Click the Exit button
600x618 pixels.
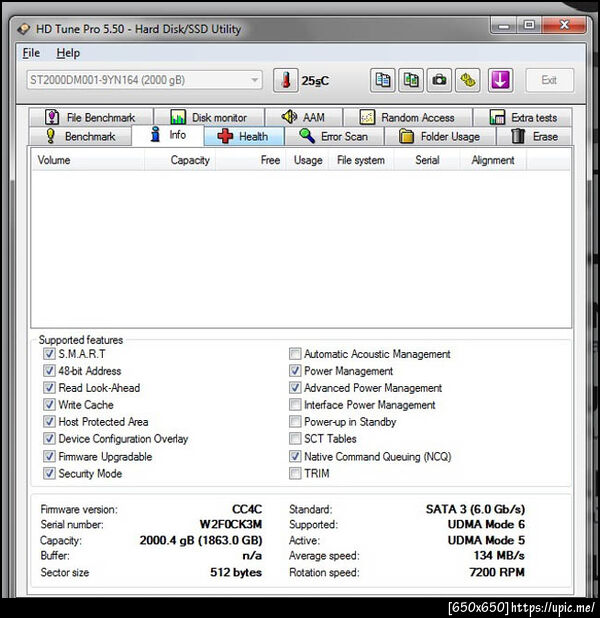pos(550,80)
